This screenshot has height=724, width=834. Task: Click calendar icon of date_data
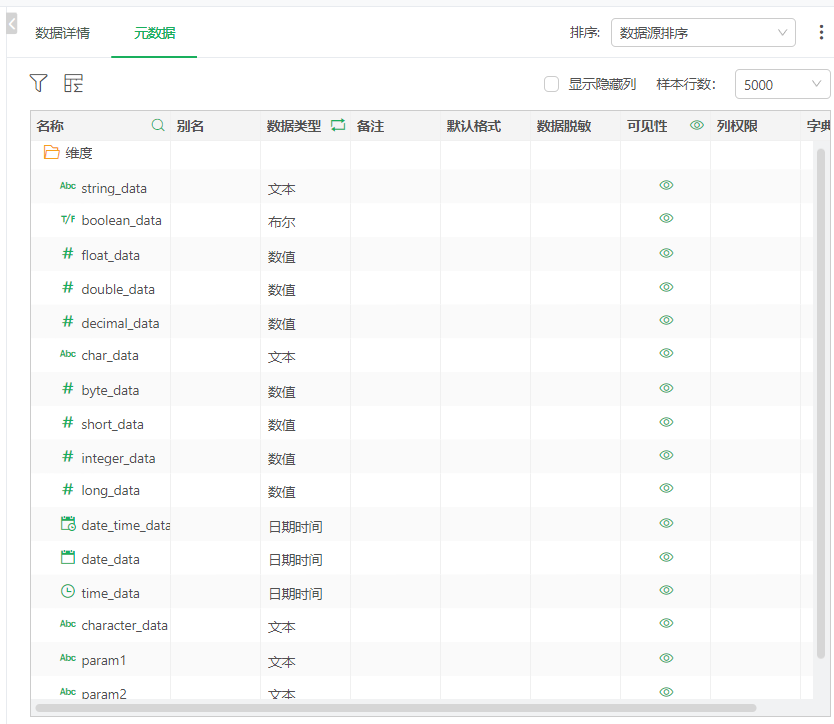click(68, 557)
